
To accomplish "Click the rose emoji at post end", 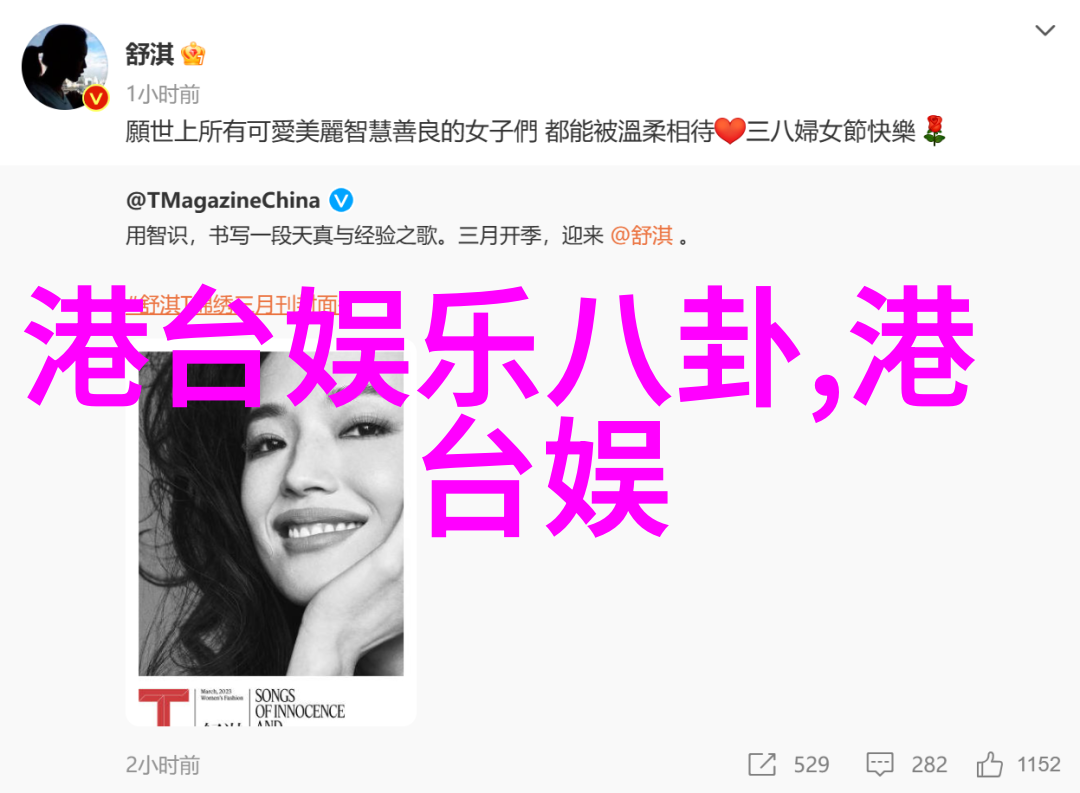I will pyautogui.click(x=935, y=130).
